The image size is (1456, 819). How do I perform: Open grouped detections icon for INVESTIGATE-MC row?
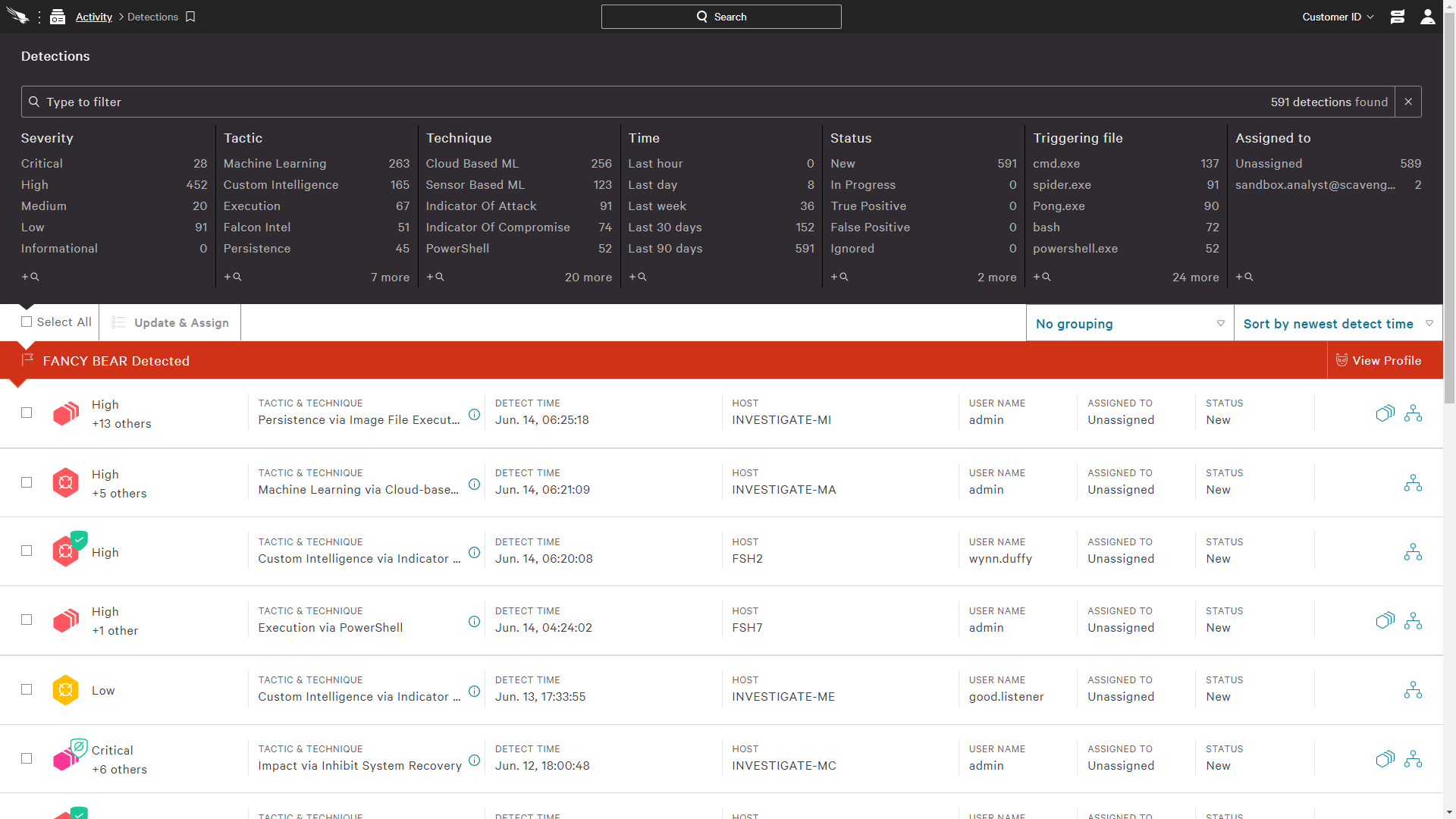point(1385,759)
